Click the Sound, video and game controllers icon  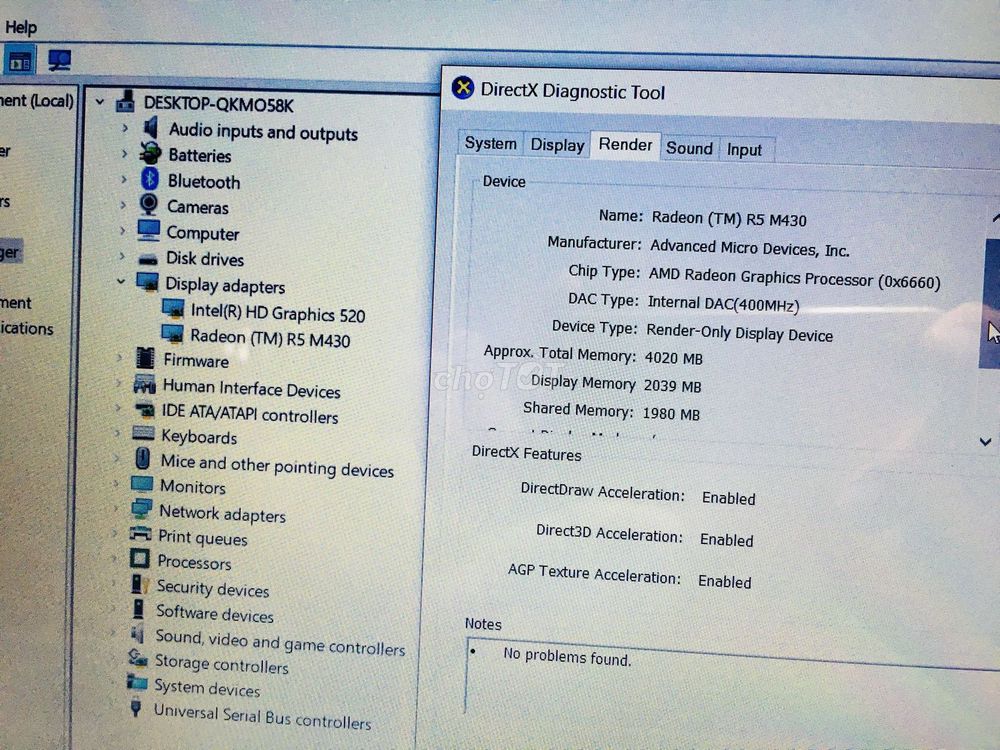click(137, 634)
